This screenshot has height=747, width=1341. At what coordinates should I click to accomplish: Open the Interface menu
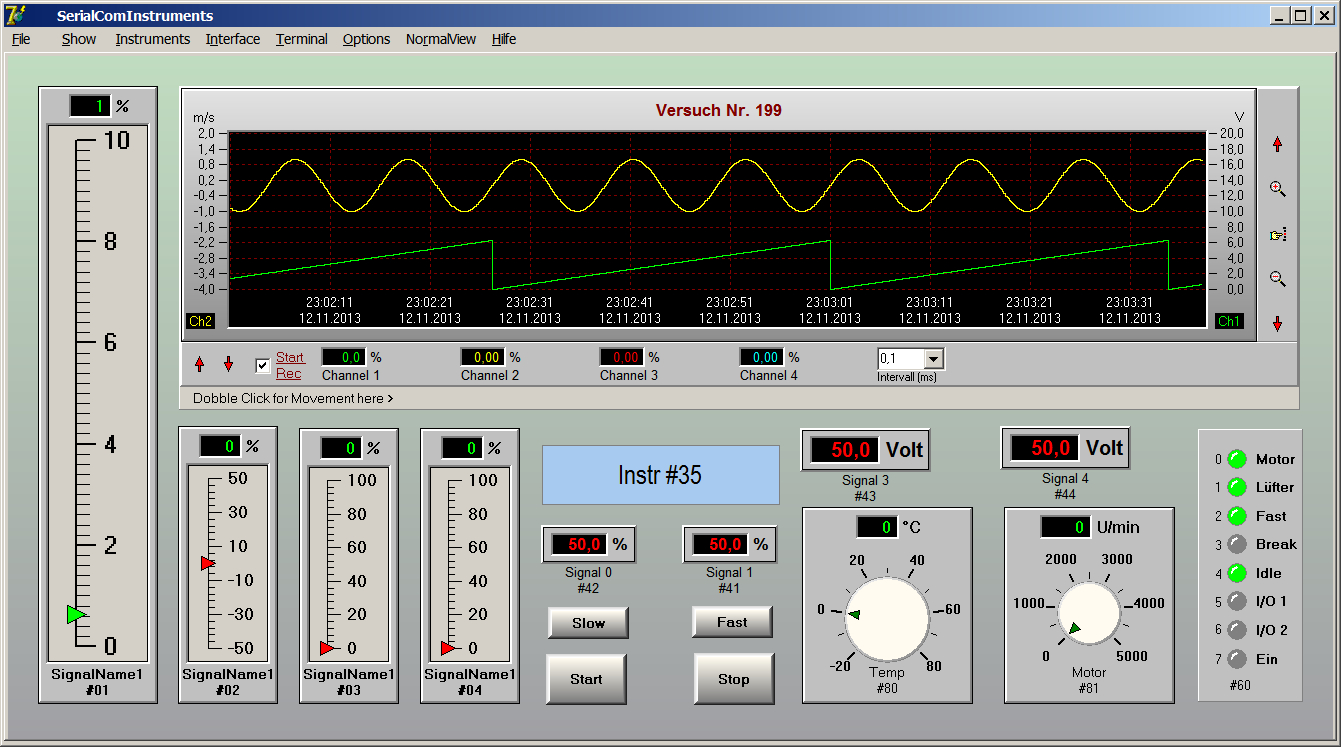tap(233, 39)
